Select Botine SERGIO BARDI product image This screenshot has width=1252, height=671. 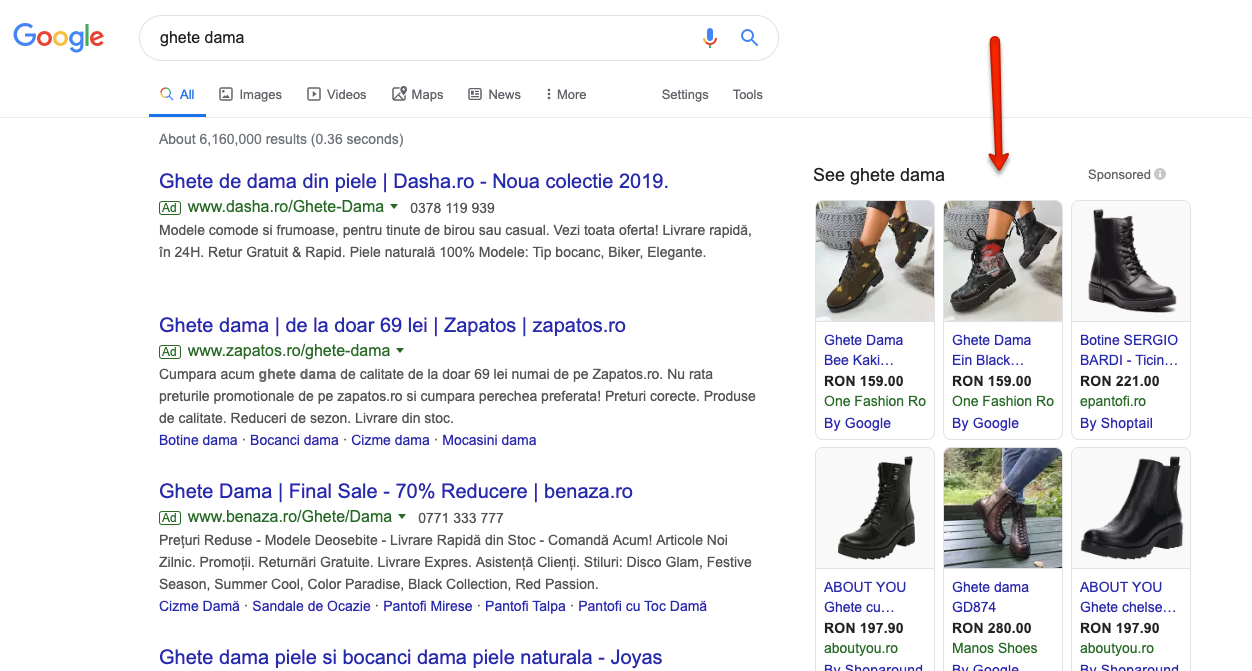coord(1130,261)
